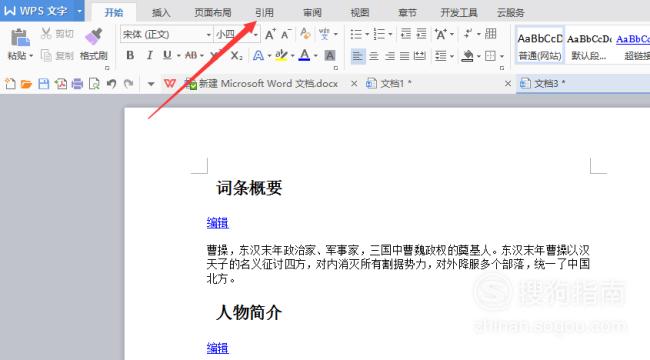Expand the Paste (粘贴) options arrow
This screenshot has width=650, height=360.
[31, 56]
